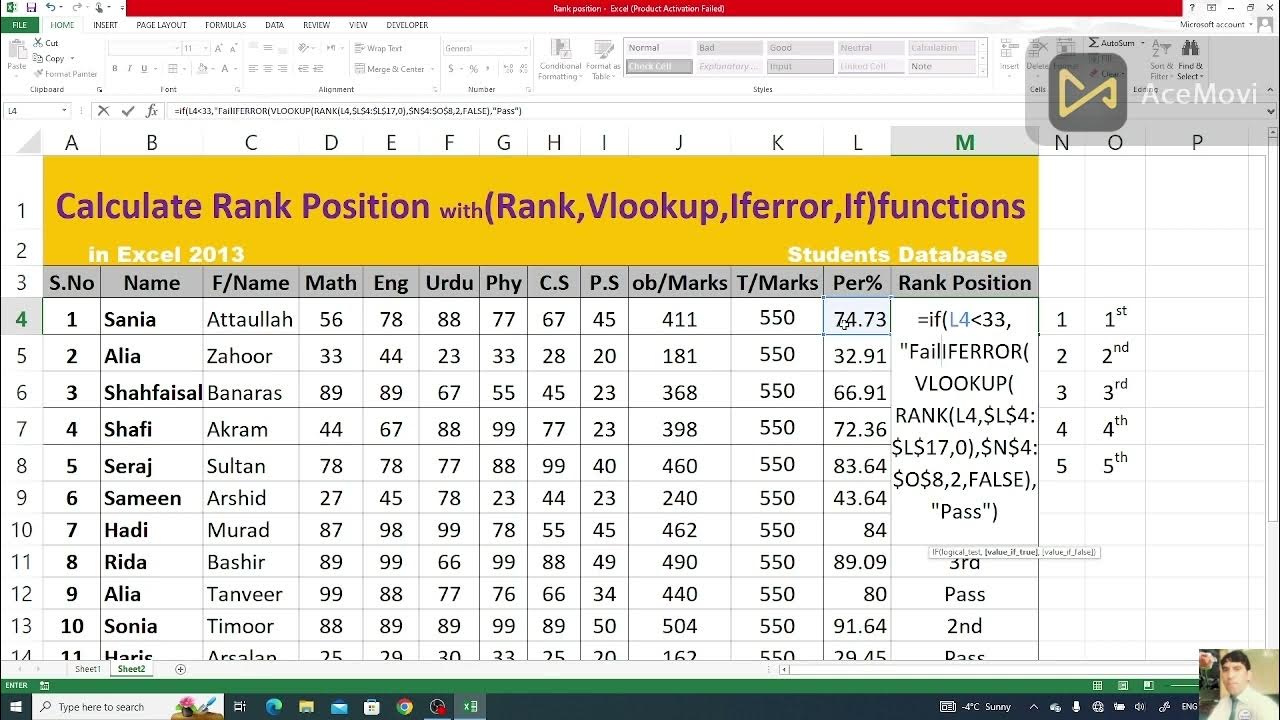Select the Neutral cell style
This screenshot has width=1280, height=720.
pos(871,48)
